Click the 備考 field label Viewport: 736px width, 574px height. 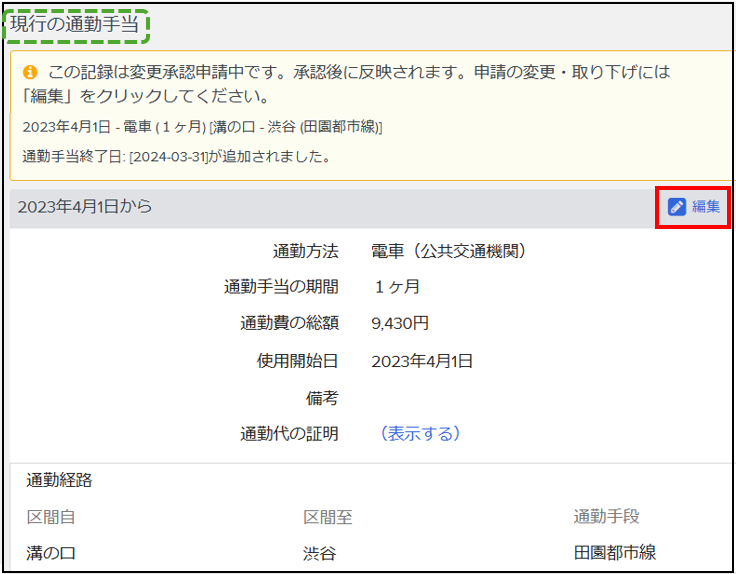[321, 398]
